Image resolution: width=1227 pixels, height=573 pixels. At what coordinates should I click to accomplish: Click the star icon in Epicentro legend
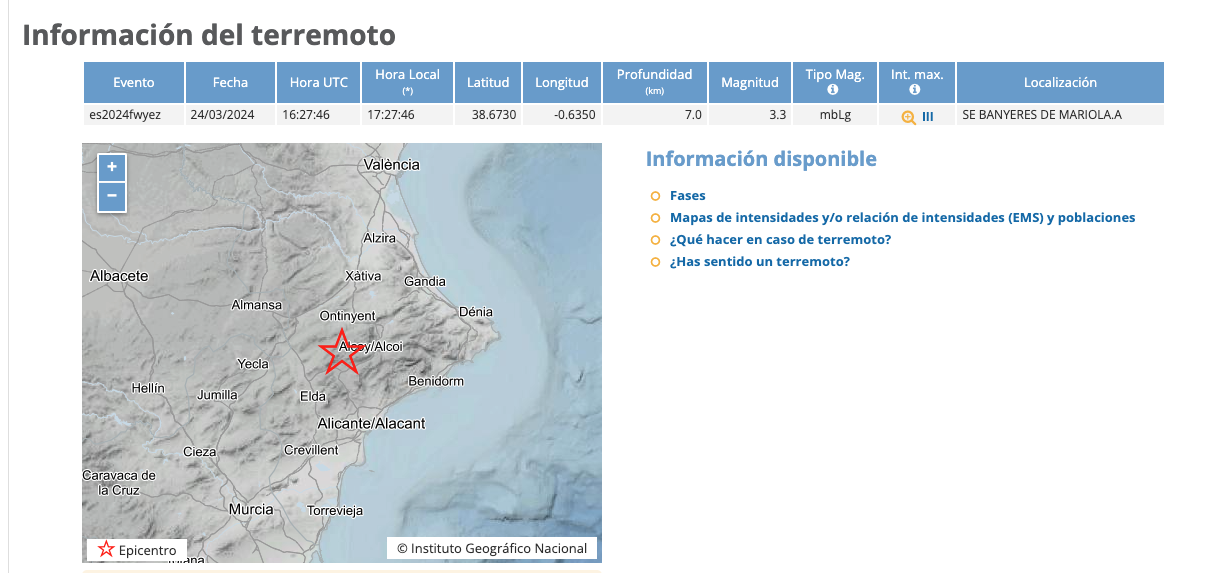[x=106, y=550]
